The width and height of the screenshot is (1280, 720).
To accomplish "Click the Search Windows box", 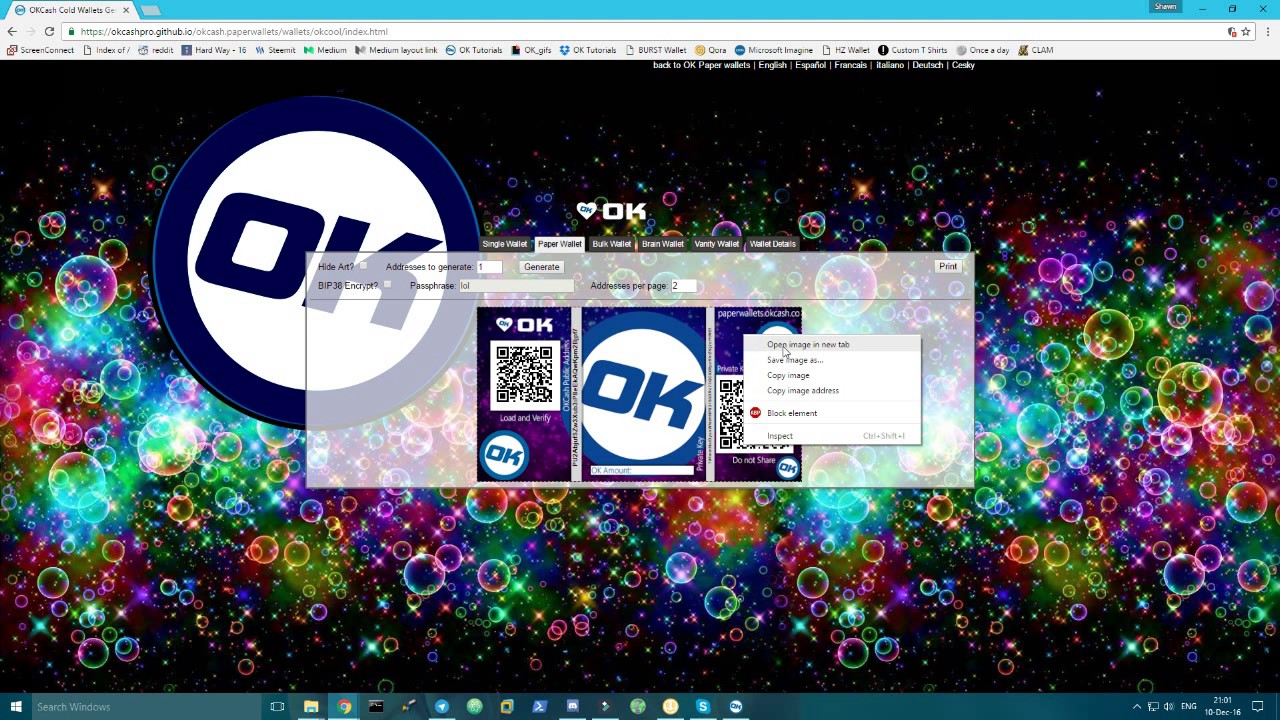I will point(144,707).
